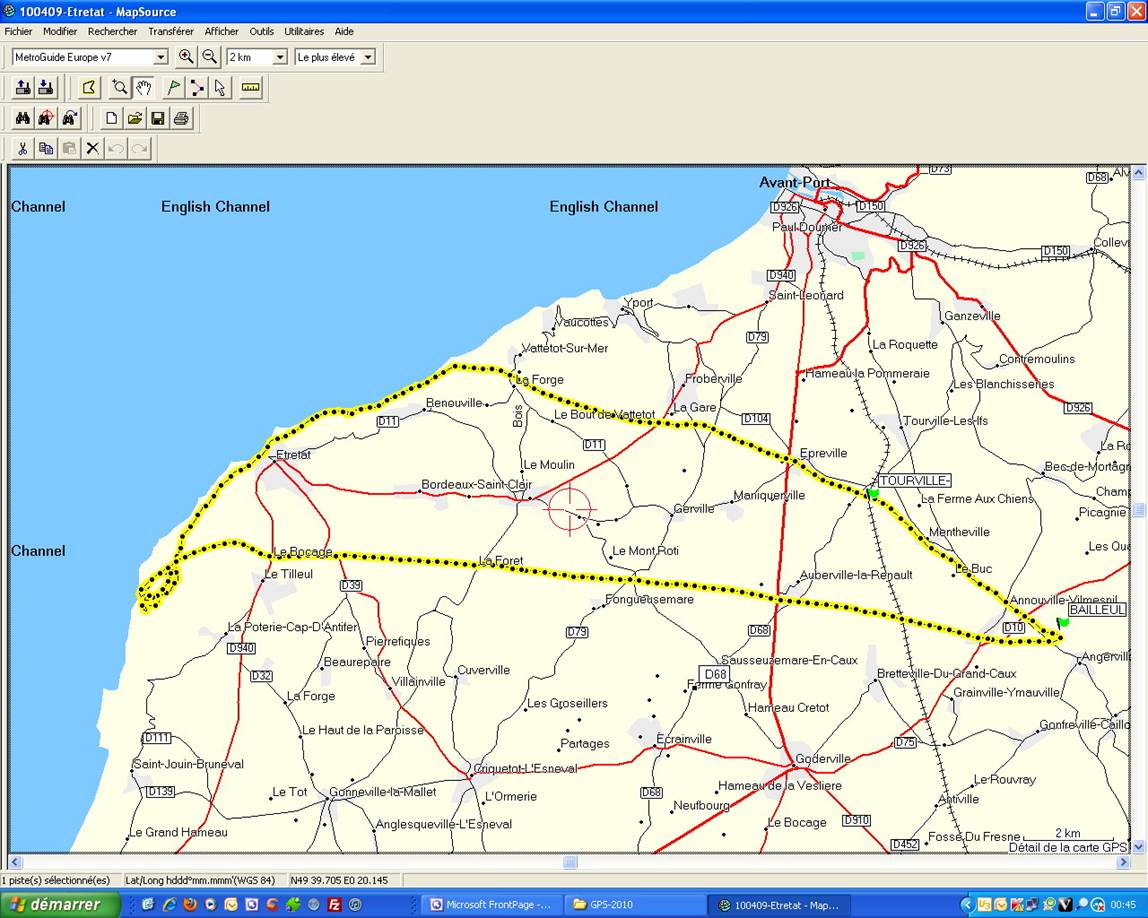Click the N49 39.705 E0 20.145 coordinates
The image size is (1148, 918).
pyautogui.click(x=339, y=880)
